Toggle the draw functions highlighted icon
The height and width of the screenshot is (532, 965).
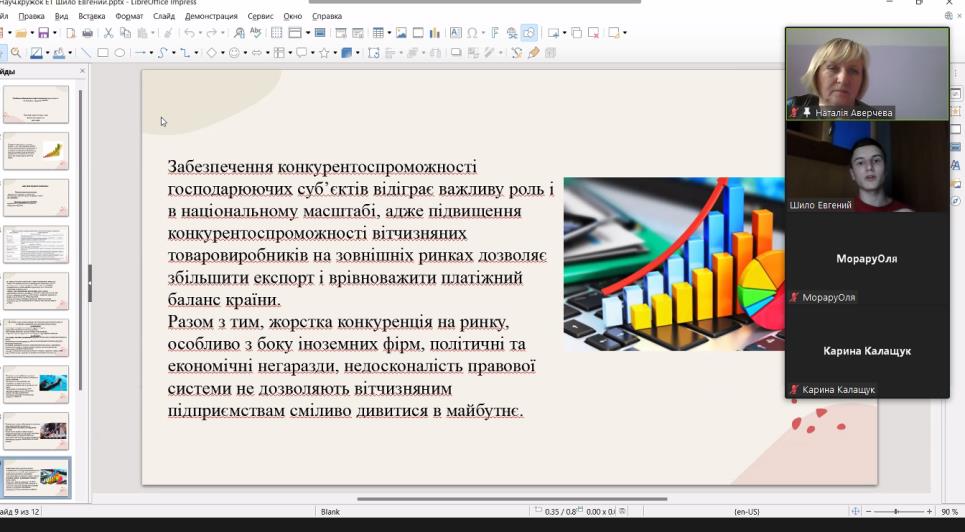coord(529,33)
